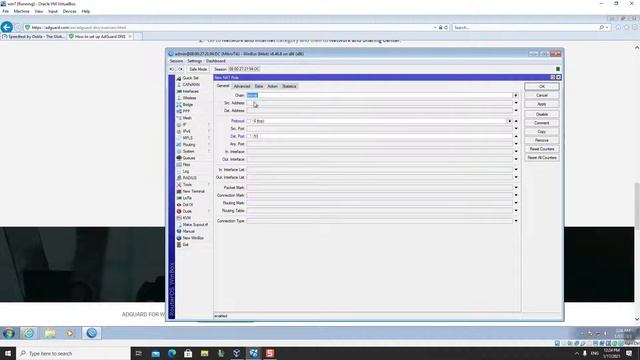Open the VirtualBox Devices menu
This screenshot has width=640, height=360.
(x=69, y=11)
